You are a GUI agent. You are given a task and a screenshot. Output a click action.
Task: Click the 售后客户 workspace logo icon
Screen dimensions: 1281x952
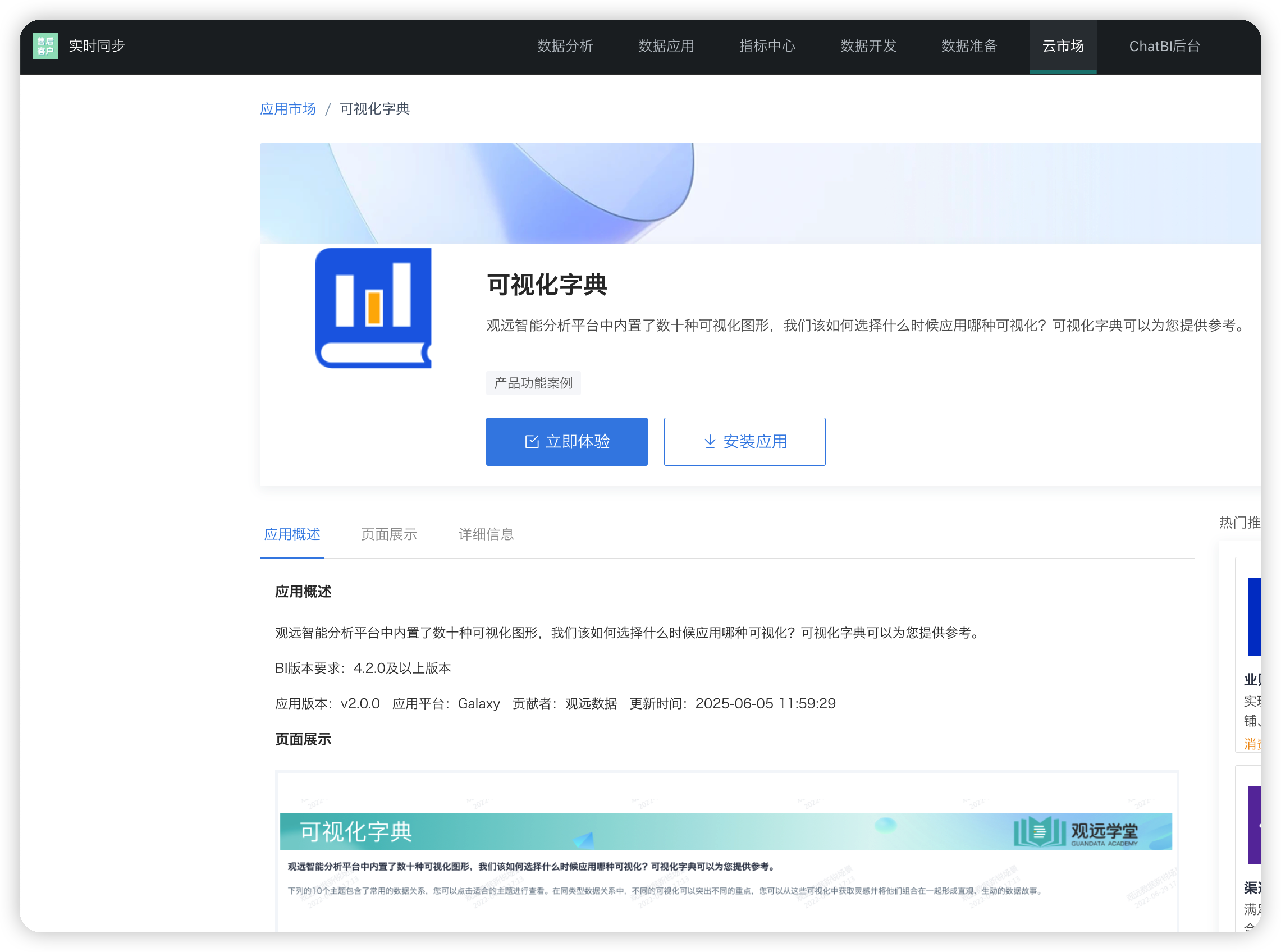pos(45,46)
